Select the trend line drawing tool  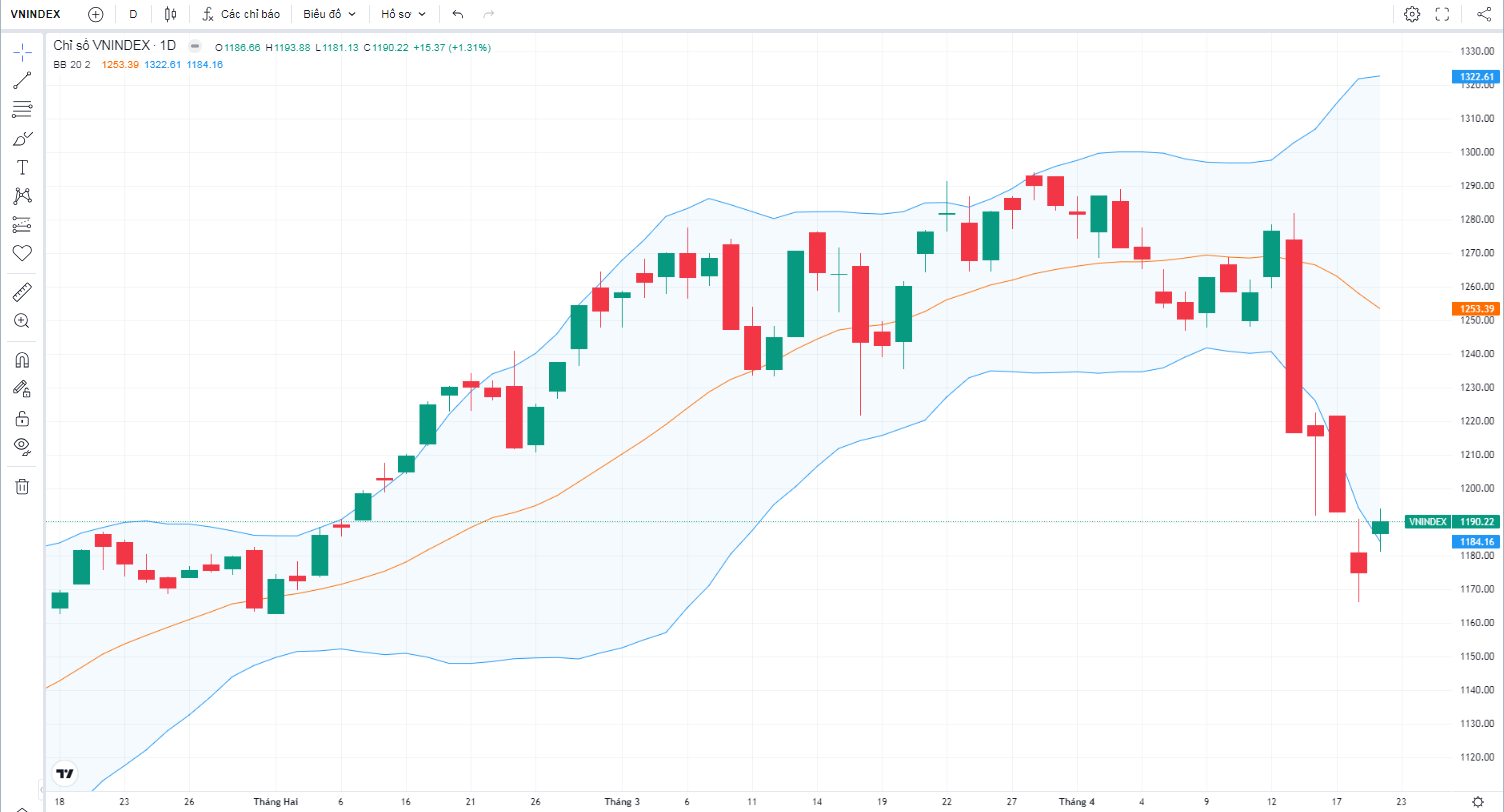[22, 80]
